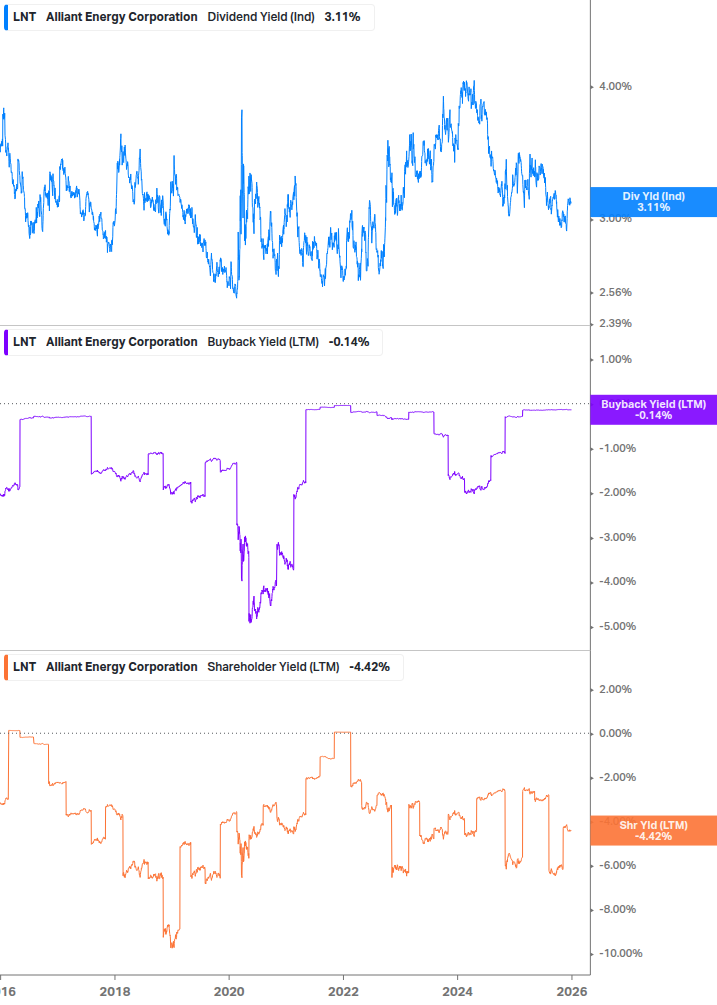Click the blue color bar beside Dividend Yield legend
Image resolution: width=717 pixels, height=1005 pixels.
(6, 17)
